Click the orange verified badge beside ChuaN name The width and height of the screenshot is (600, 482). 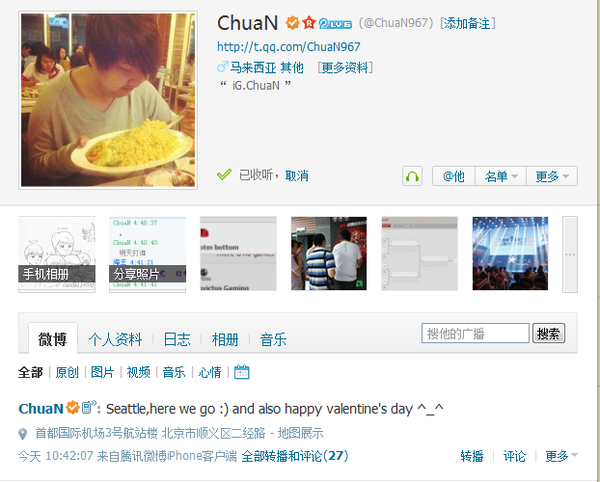pyautogui.click(x=293, y=23)
